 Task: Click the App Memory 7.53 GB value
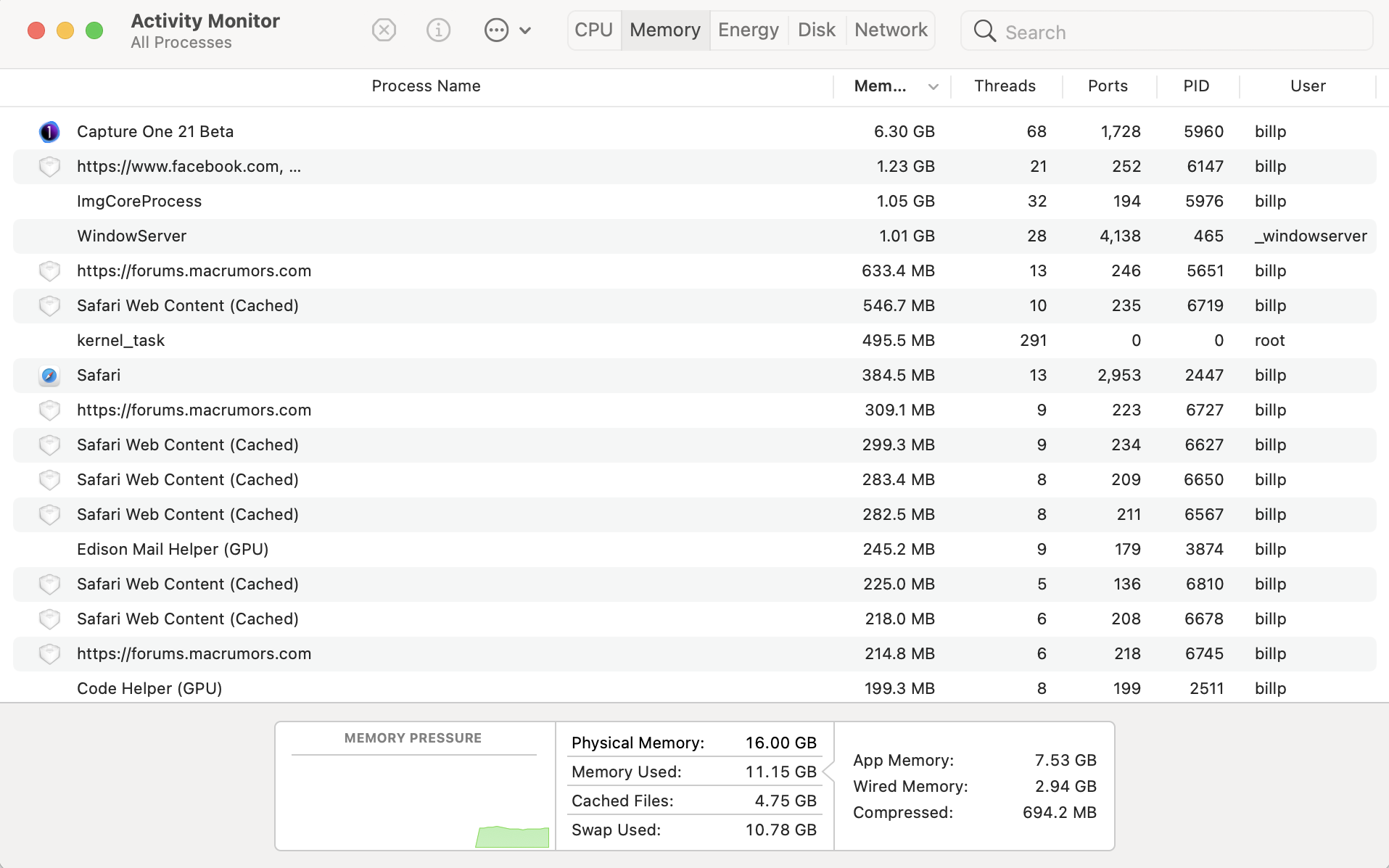point(1066,761)
